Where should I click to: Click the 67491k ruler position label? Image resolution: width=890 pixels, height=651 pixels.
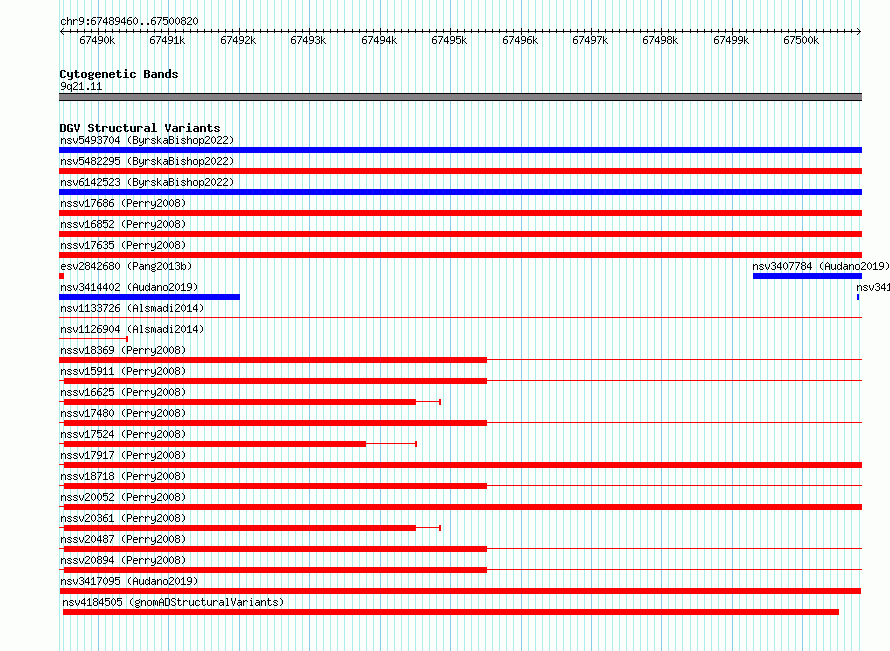(x=167, y=40)
